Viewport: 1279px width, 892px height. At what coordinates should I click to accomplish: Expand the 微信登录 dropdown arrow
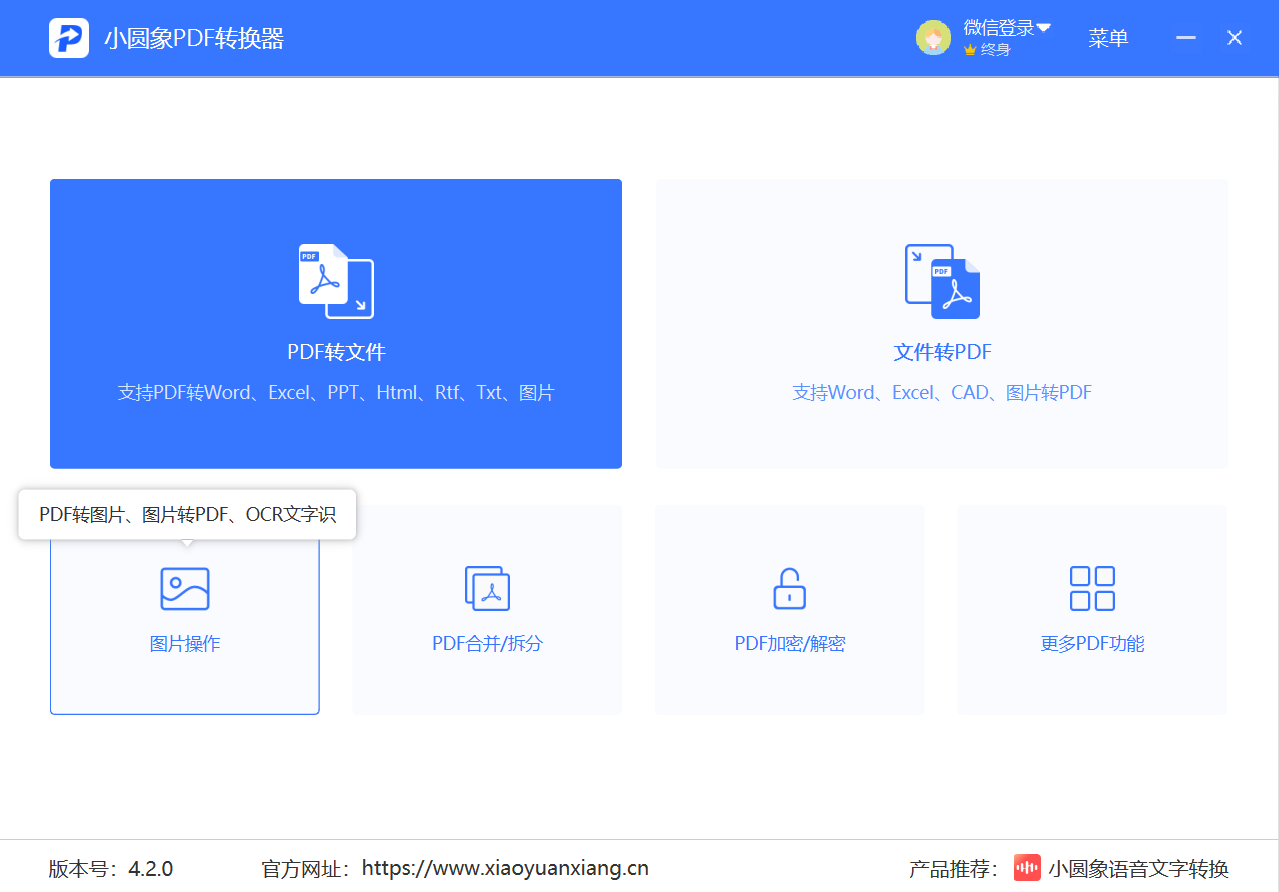[x=1044, y=28]
